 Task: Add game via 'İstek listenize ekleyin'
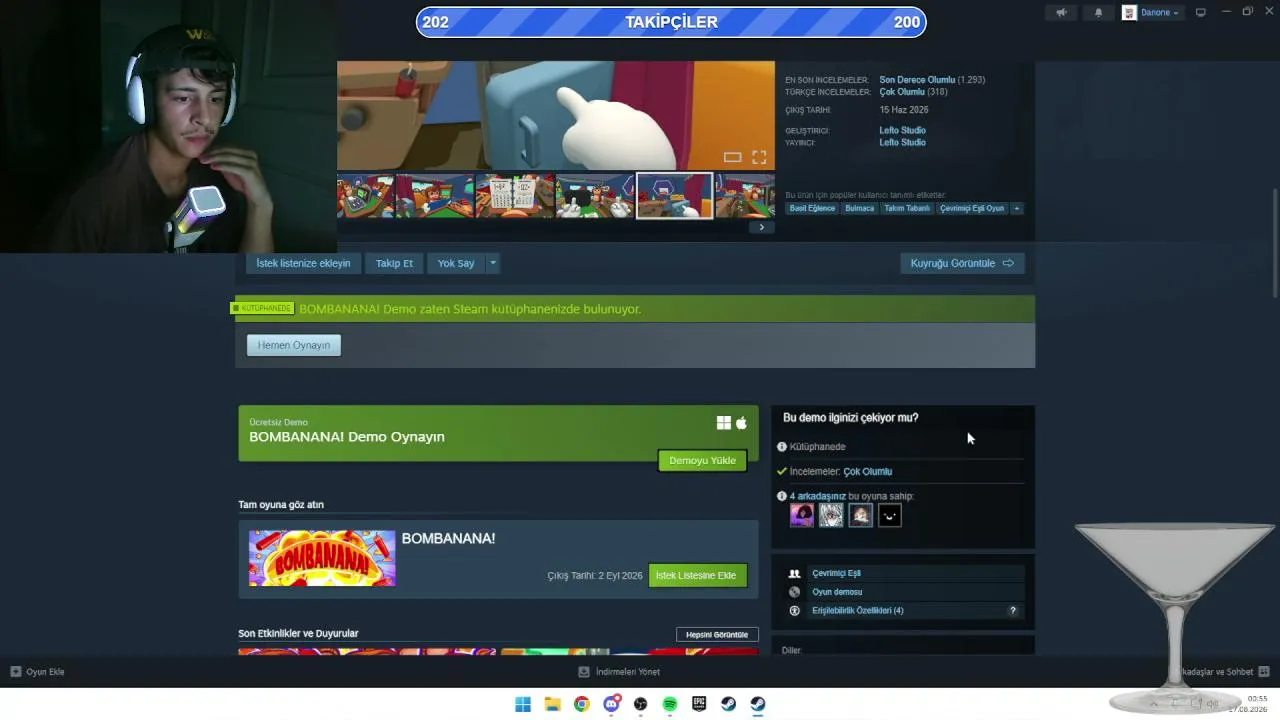[x=303, y=263]
